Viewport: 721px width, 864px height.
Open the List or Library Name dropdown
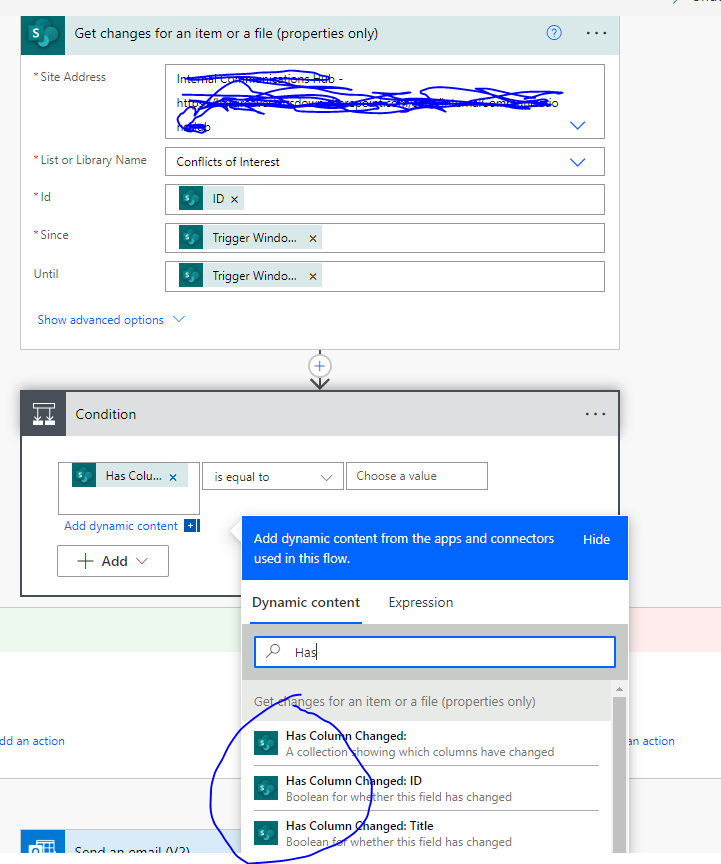577,162
